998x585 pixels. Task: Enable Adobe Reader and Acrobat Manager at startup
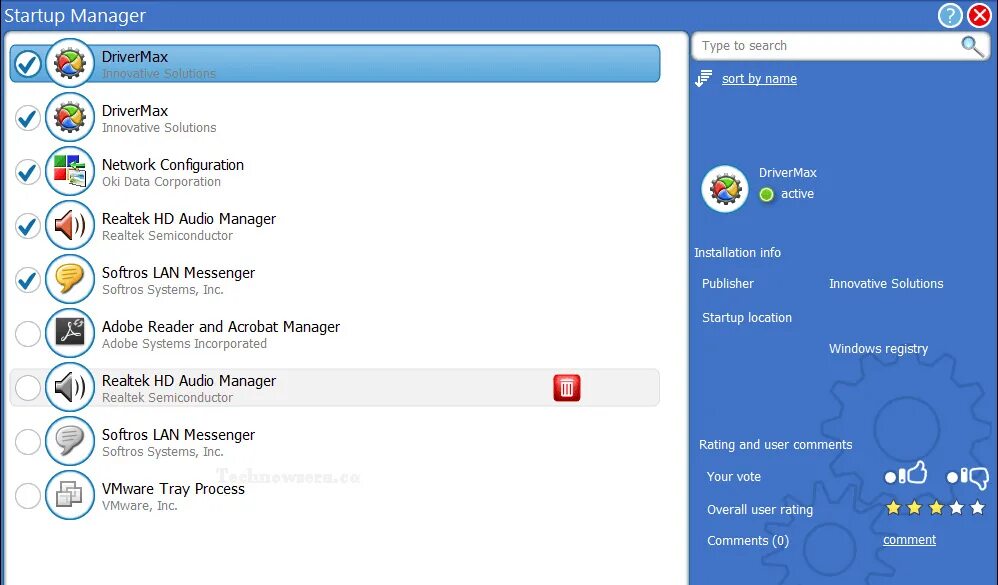[x=28, y=334]
